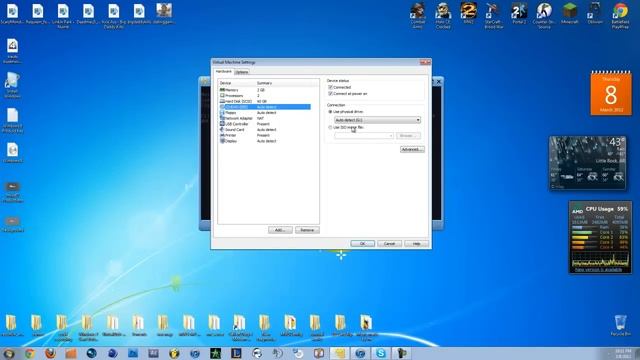Open Skype from the taskbar
The image size is (640, 360).
(x=380, y=353)
